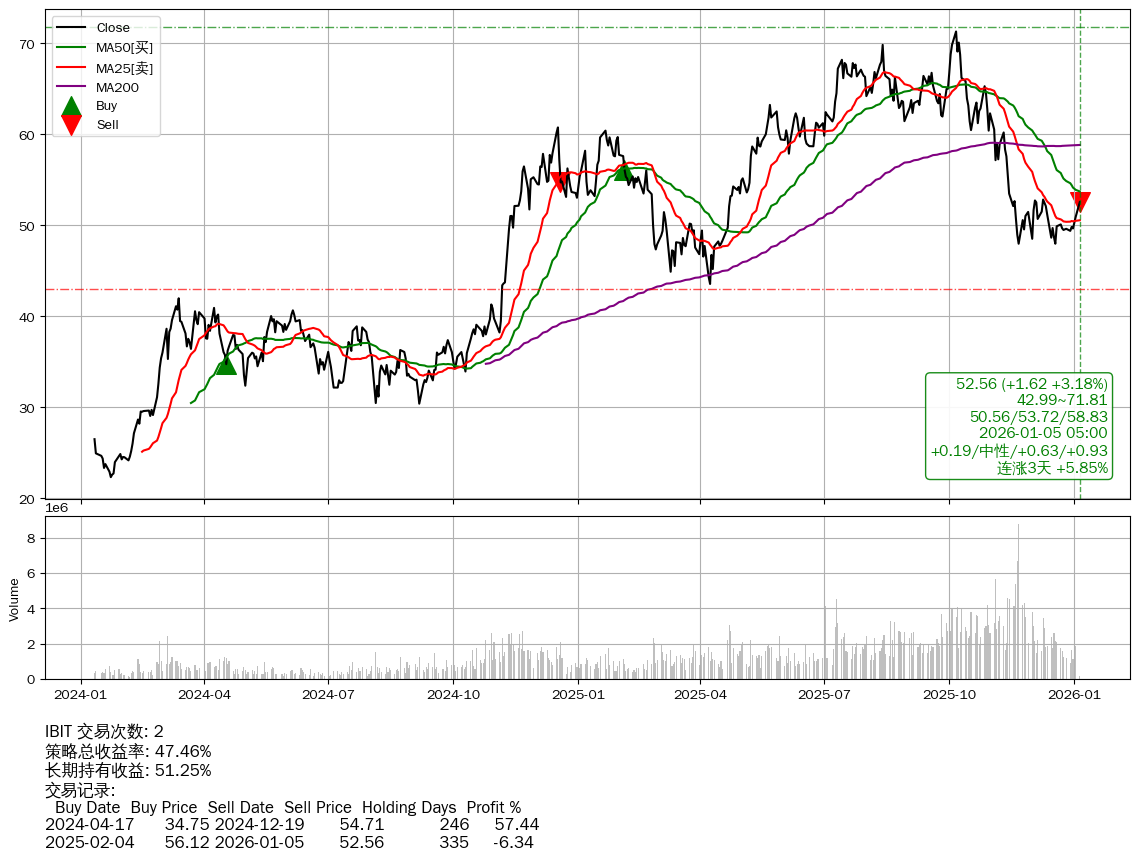This screenshot has height=860, width=1139.
Task: Click the 2025-07 x-axis date label
Action: tap(825, 693)
